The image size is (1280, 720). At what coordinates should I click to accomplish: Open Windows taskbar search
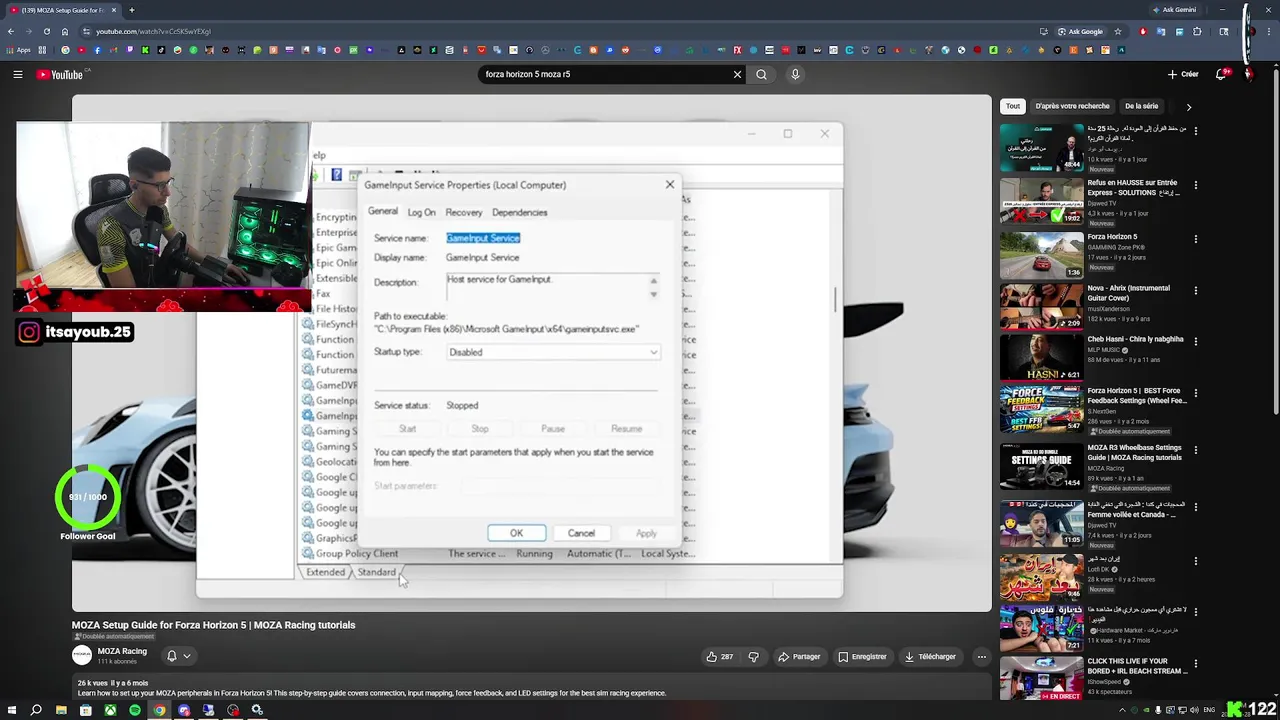tap(36, 710)
